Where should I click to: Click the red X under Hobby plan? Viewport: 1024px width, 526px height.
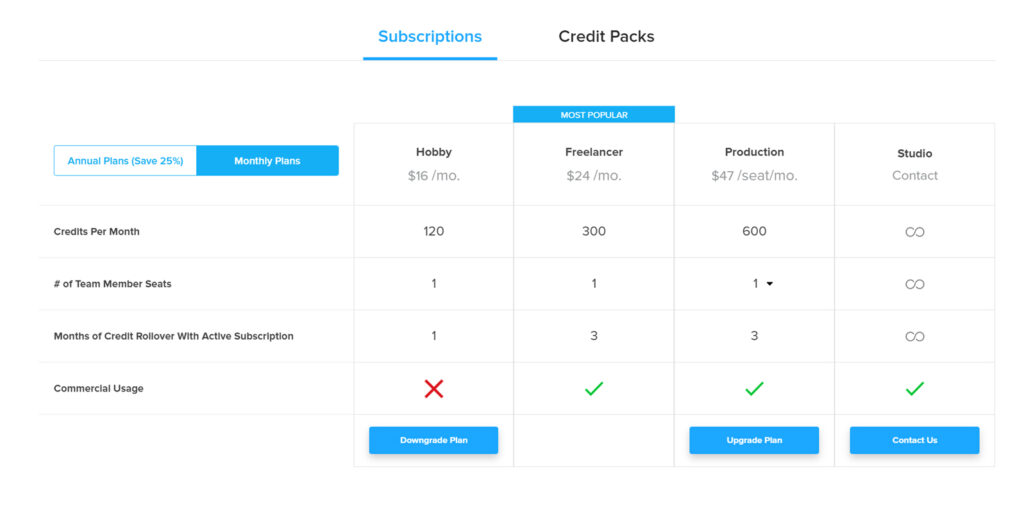(x=434, y=389)
